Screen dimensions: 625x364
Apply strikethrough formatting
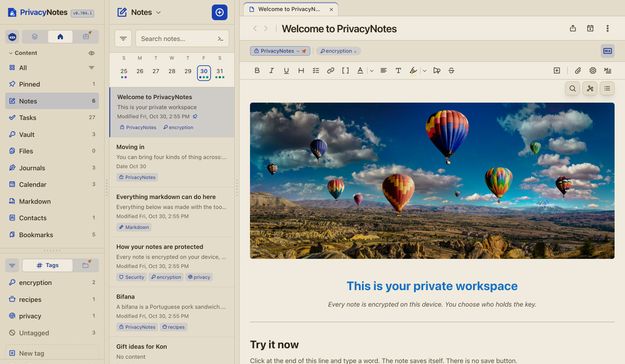coord(451,71)
